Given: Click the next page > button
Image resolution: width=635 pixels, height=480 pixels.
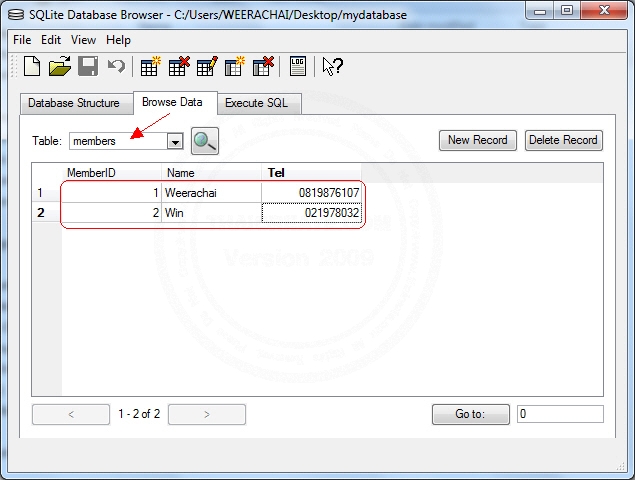Looking at the screenshot, I should pos(207,414).
